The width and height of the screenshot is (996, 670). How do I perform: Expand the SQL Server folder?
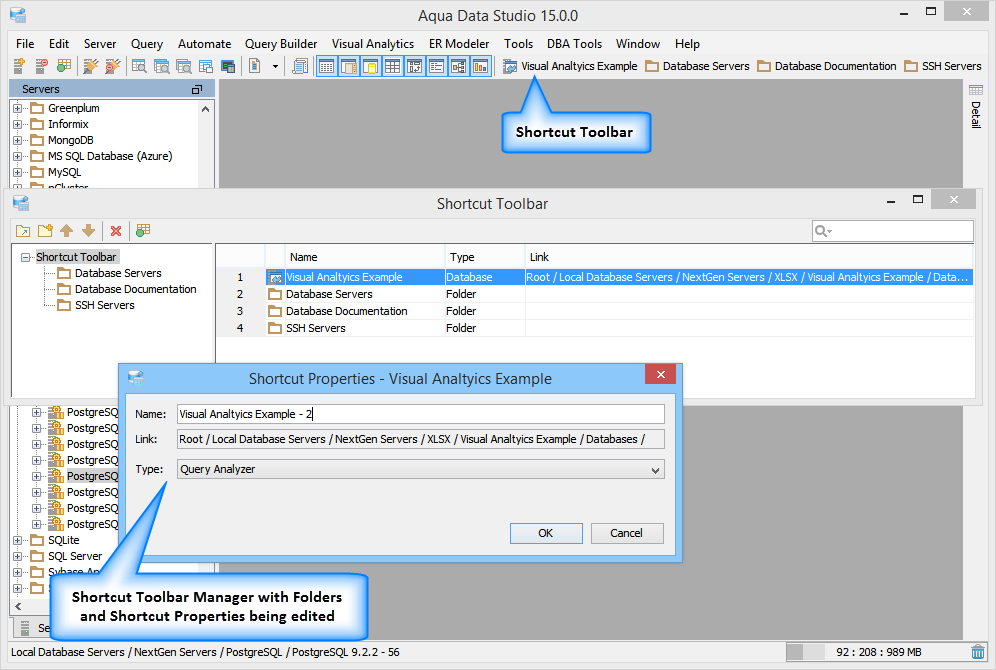[18, 556]
